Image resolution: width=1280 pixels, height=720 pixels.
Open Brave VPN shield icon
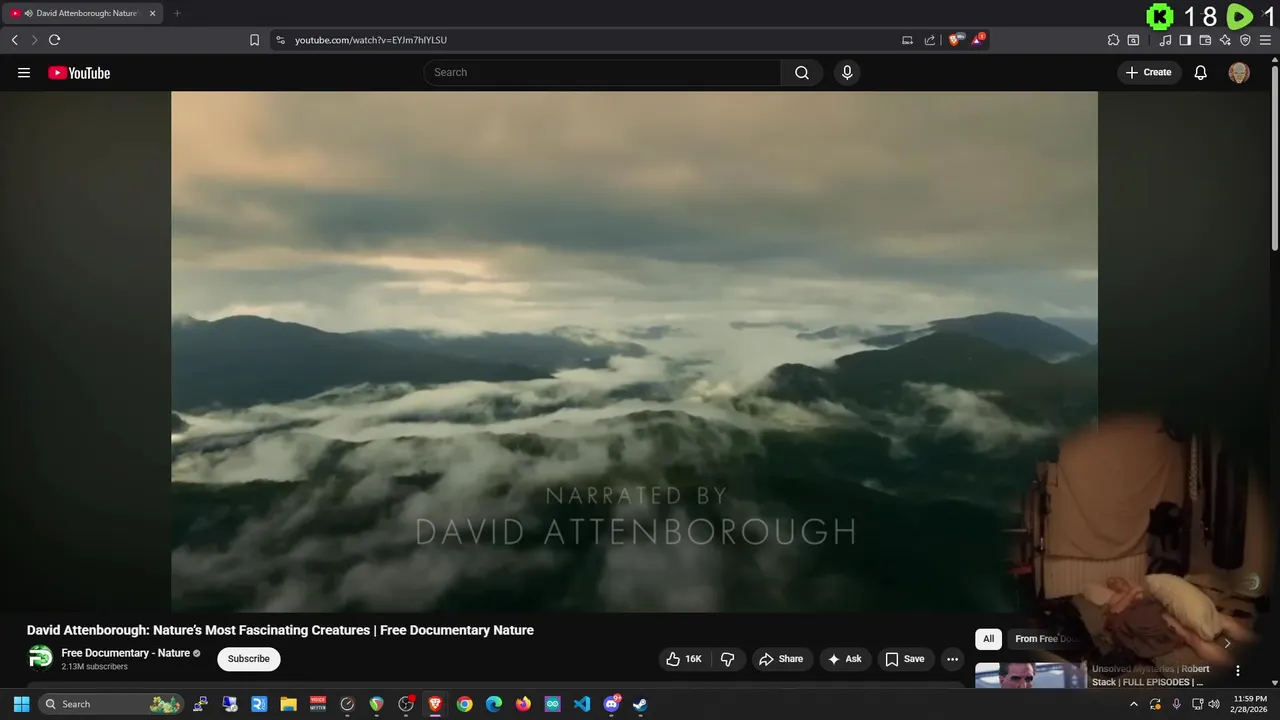click(x=1245, y=40)
